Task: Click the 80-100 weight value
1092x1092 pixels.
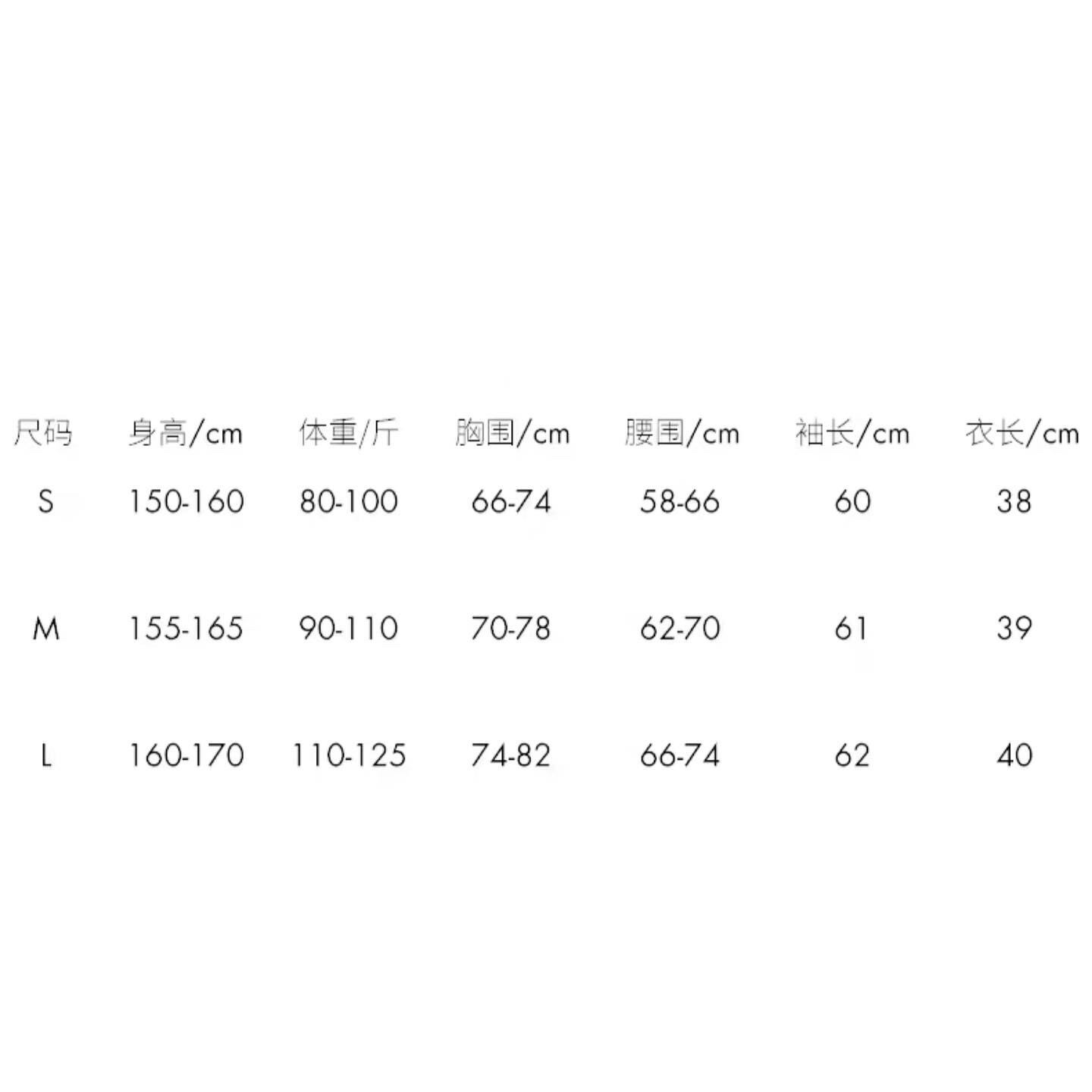Action: point(348,501)
